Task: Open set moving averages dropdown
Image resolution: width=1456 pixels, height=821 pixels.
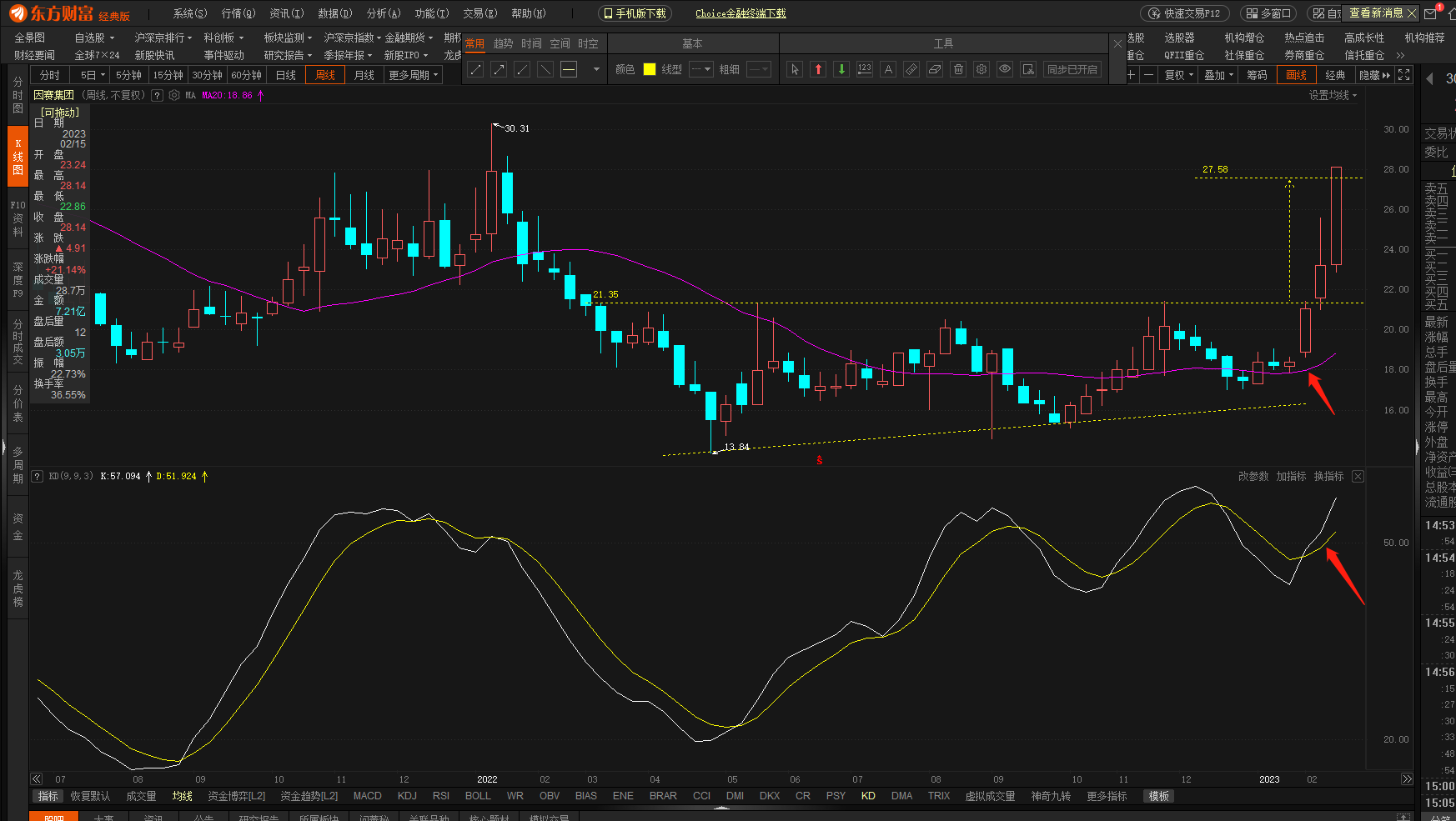Action: click(x=1333, y=95)
